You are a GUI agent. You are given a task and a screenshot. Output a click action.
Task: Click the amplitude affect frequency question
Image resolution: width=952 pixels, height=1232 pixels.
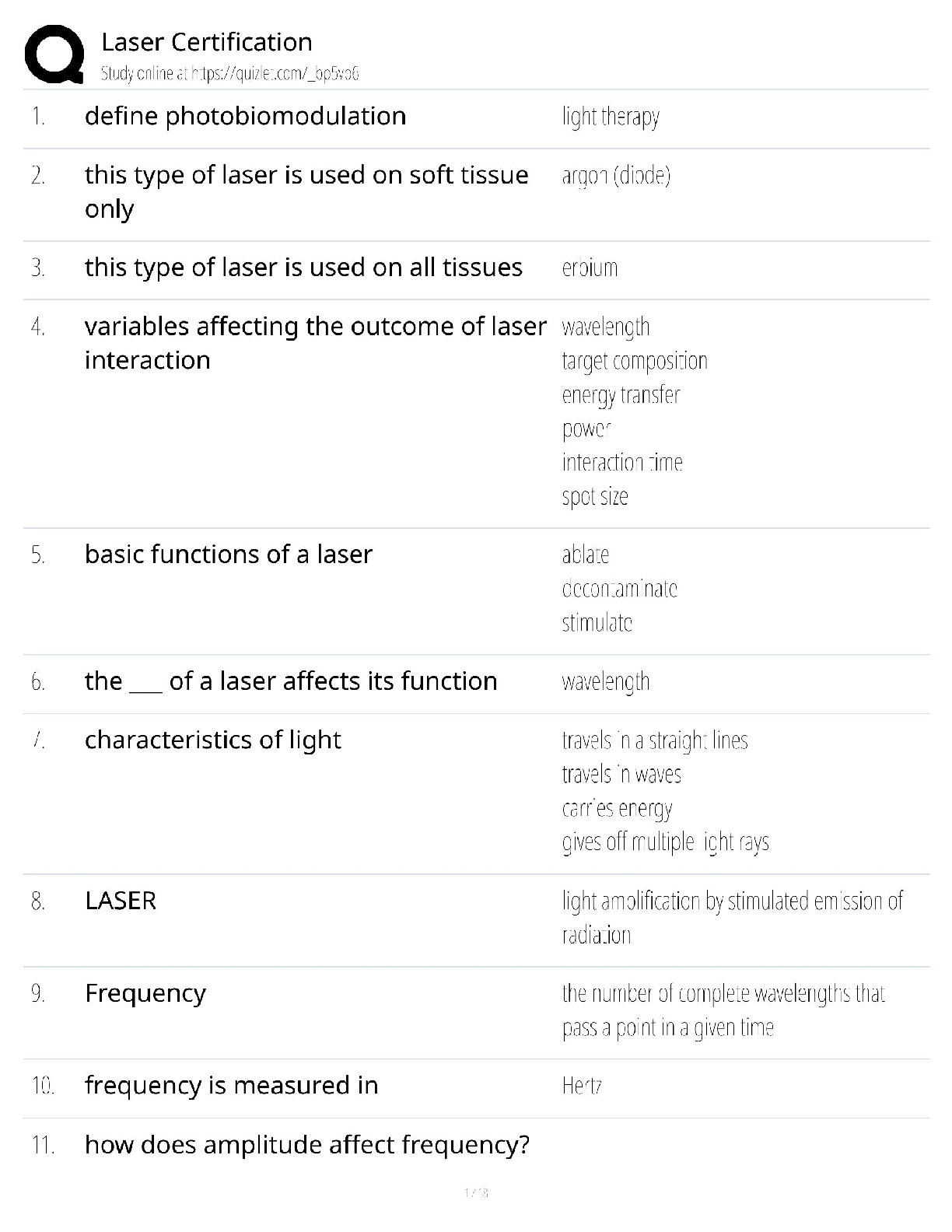point(306,1145)
